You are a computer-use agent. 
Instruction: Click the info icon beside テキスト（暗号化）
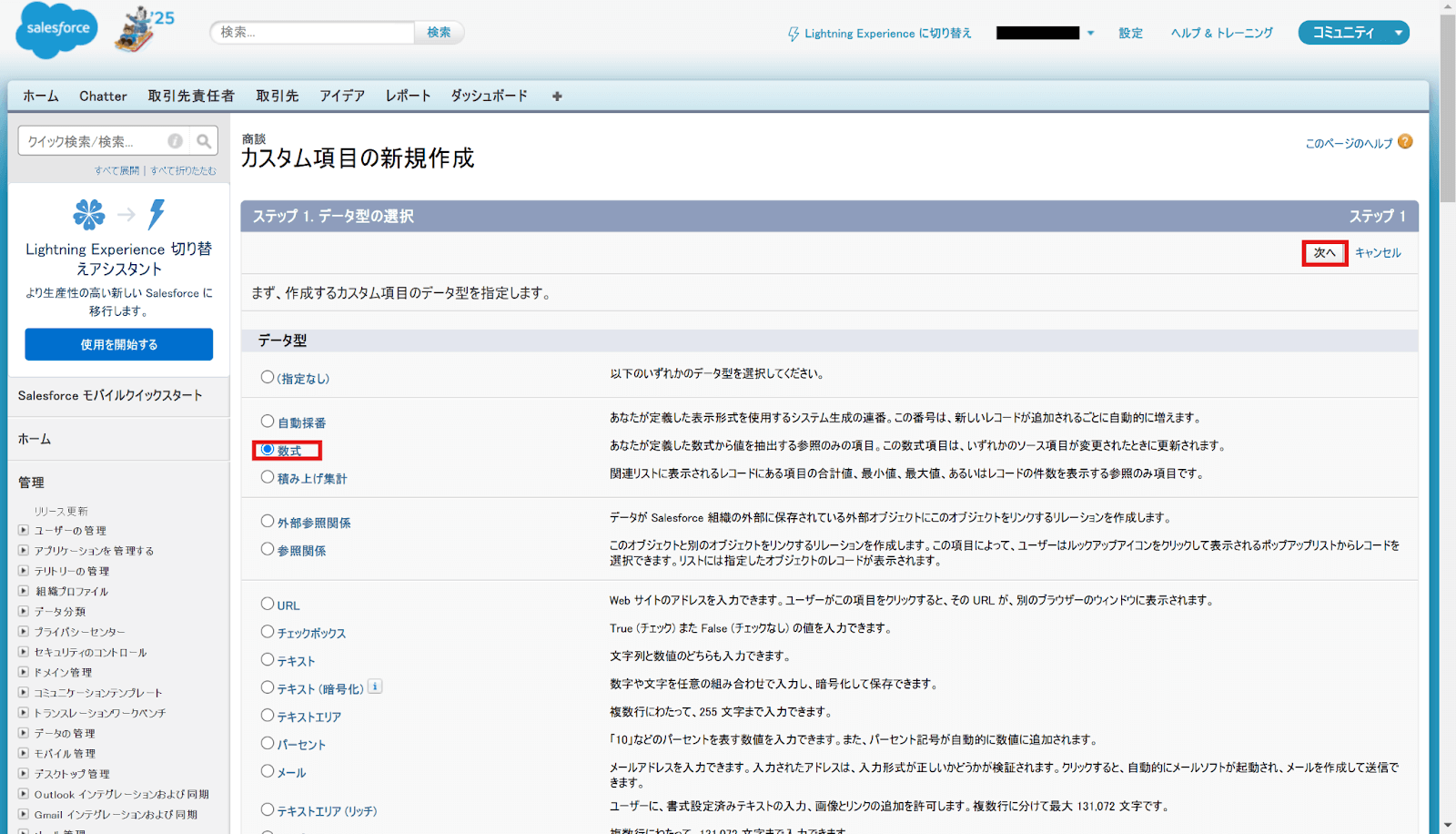coord(375,687)
